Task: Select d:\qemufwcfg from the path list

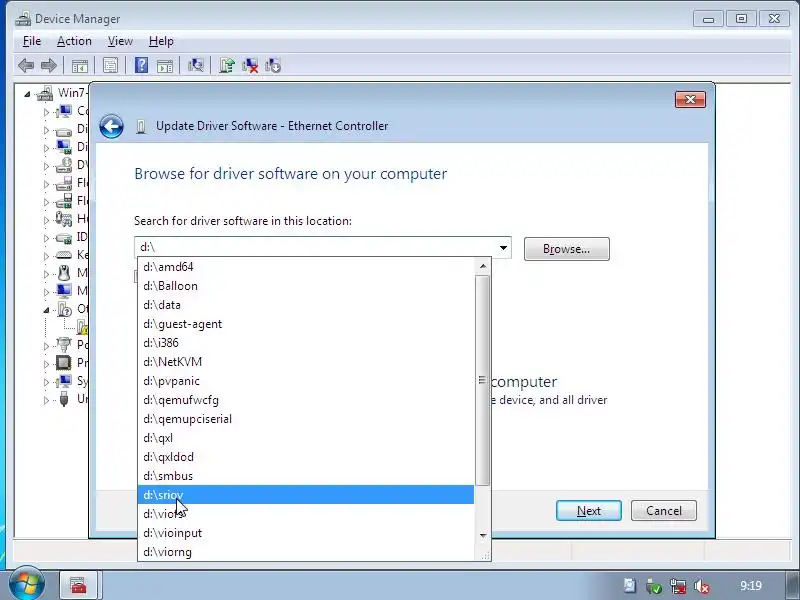Action: coord(306,400)
